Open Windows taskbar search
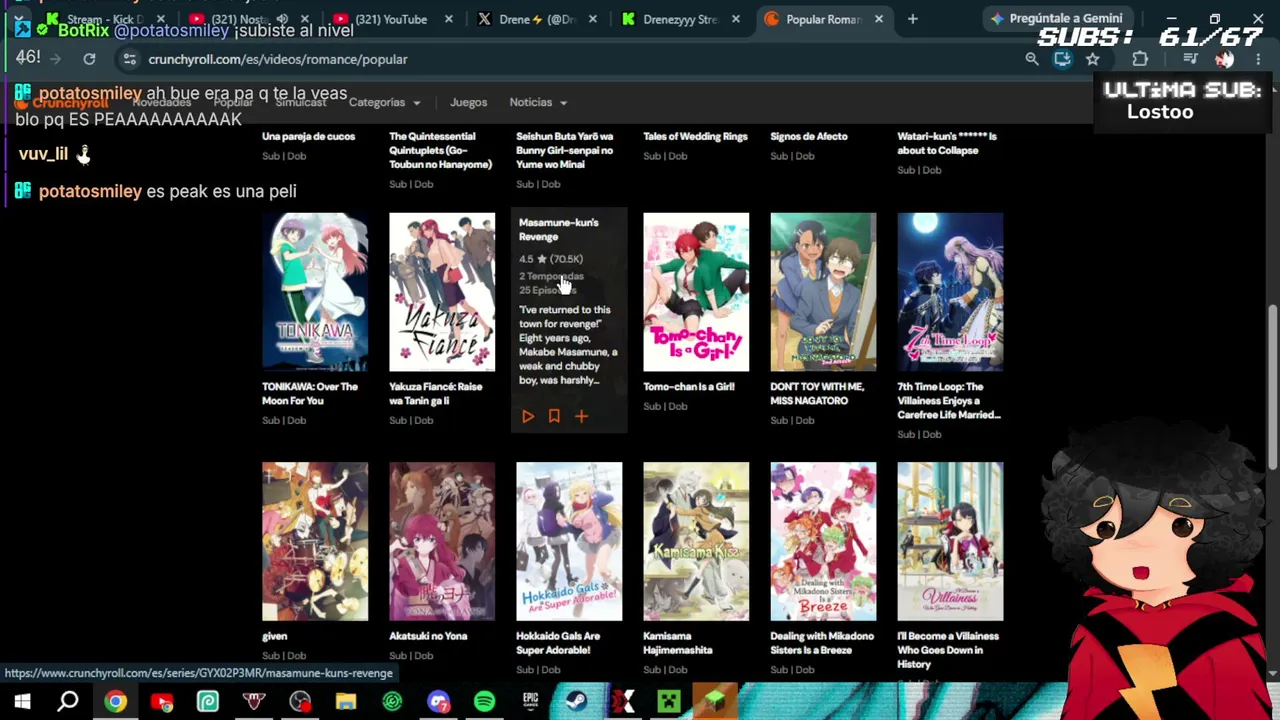The height and width of the screenshot is (720, 1280). (x=68, y=701)
